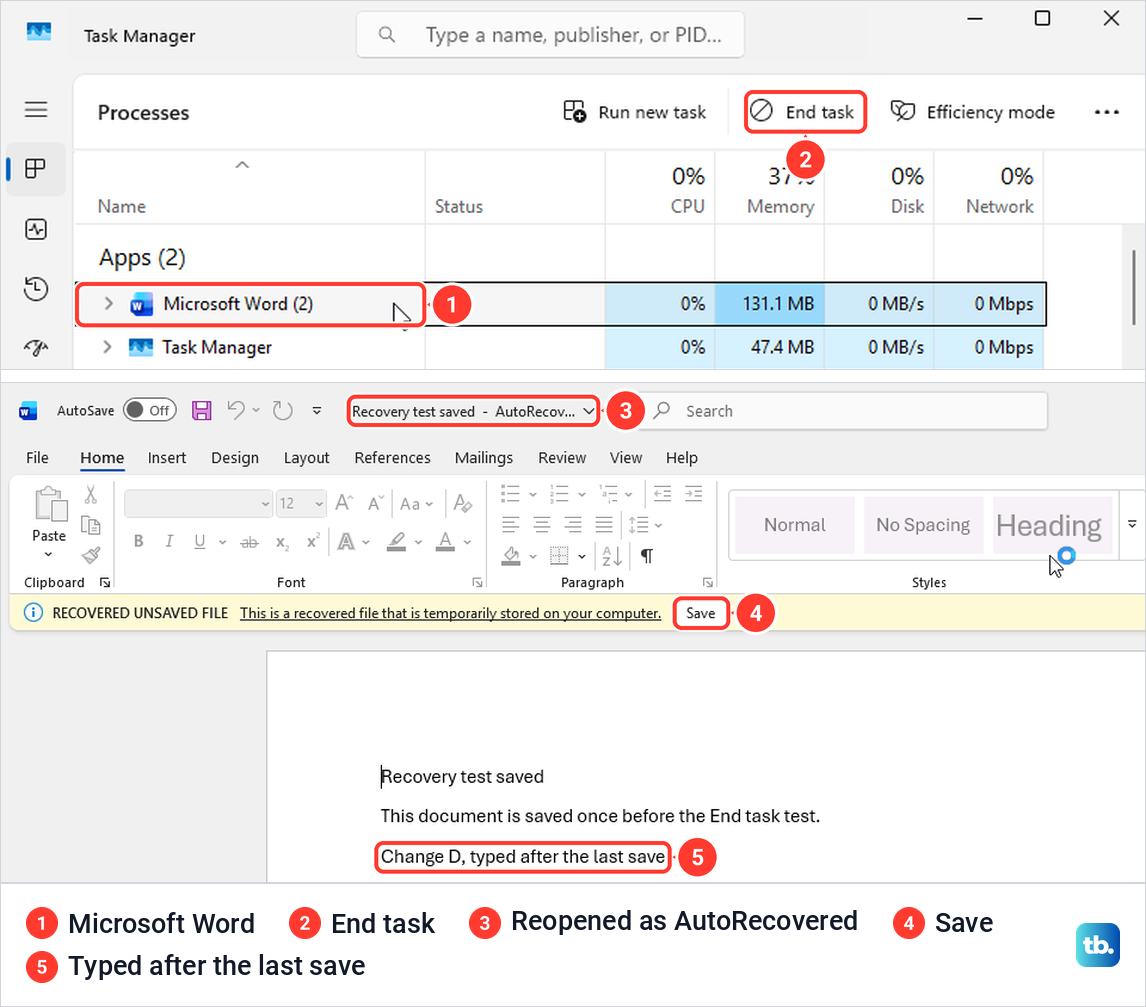This screenshot has width=1146, height=1007.
Task: Click the Copy icon
Action: tap(91, 525)
